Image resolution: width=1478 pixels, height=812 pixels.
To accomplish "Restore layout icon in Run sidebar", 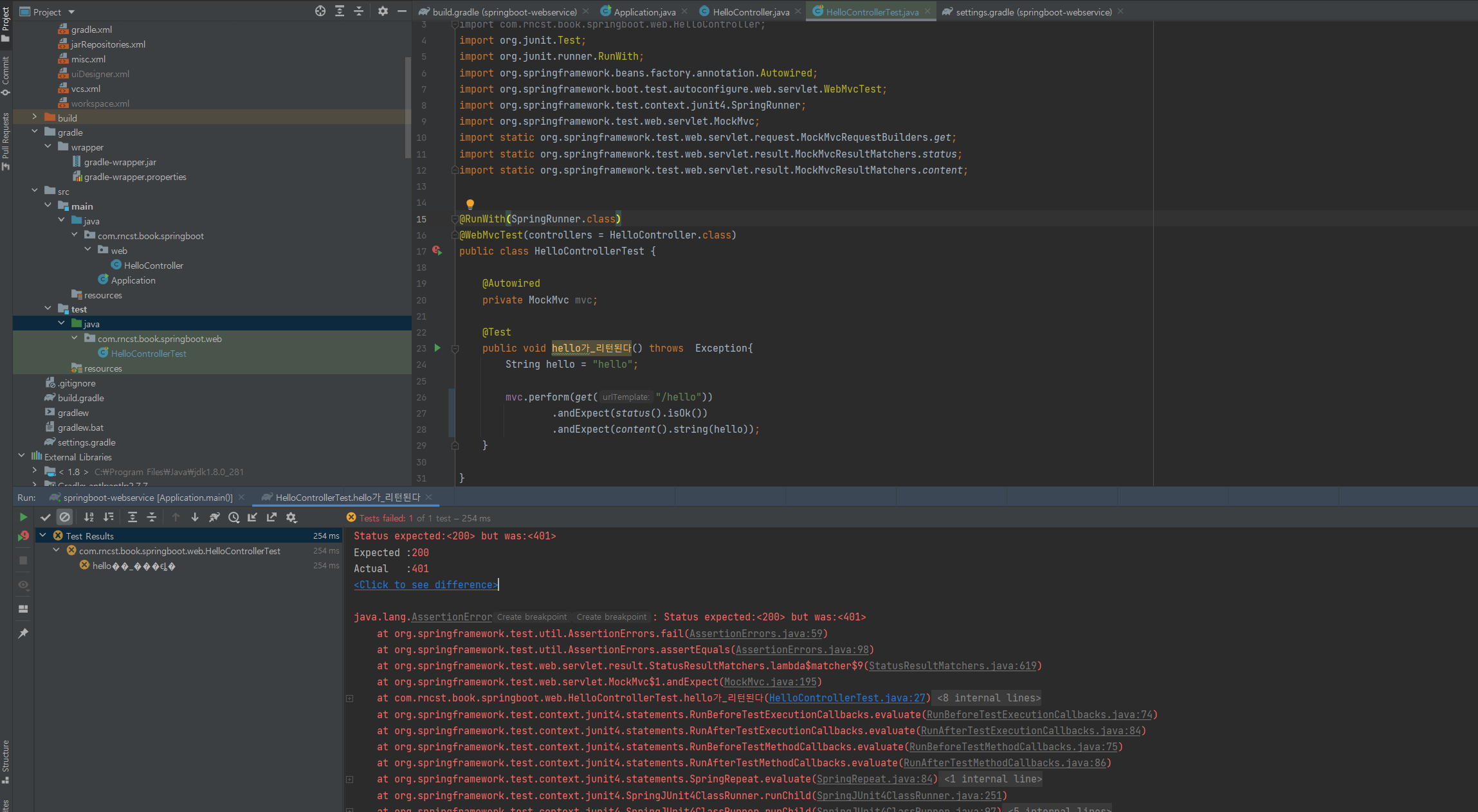I will click(23, 609).
